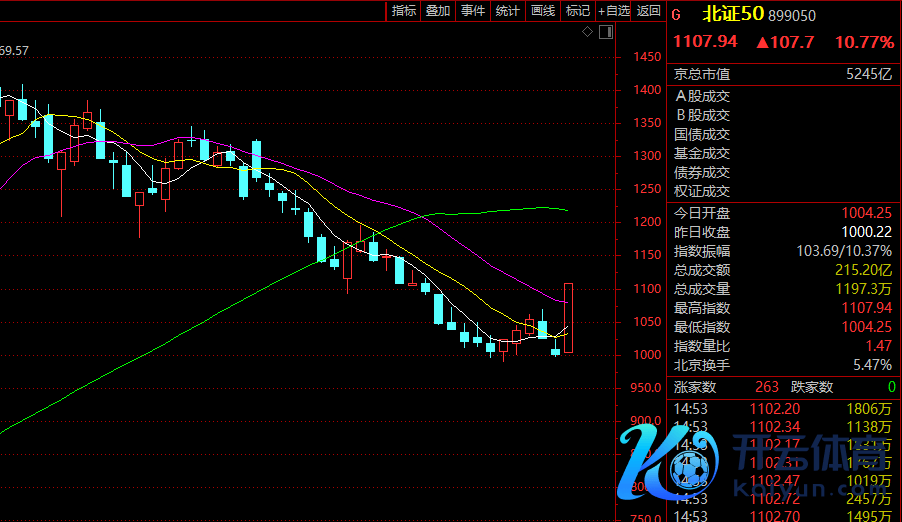
Task: Open the 指标 indicators menu
Action: [x=404, y=11]
